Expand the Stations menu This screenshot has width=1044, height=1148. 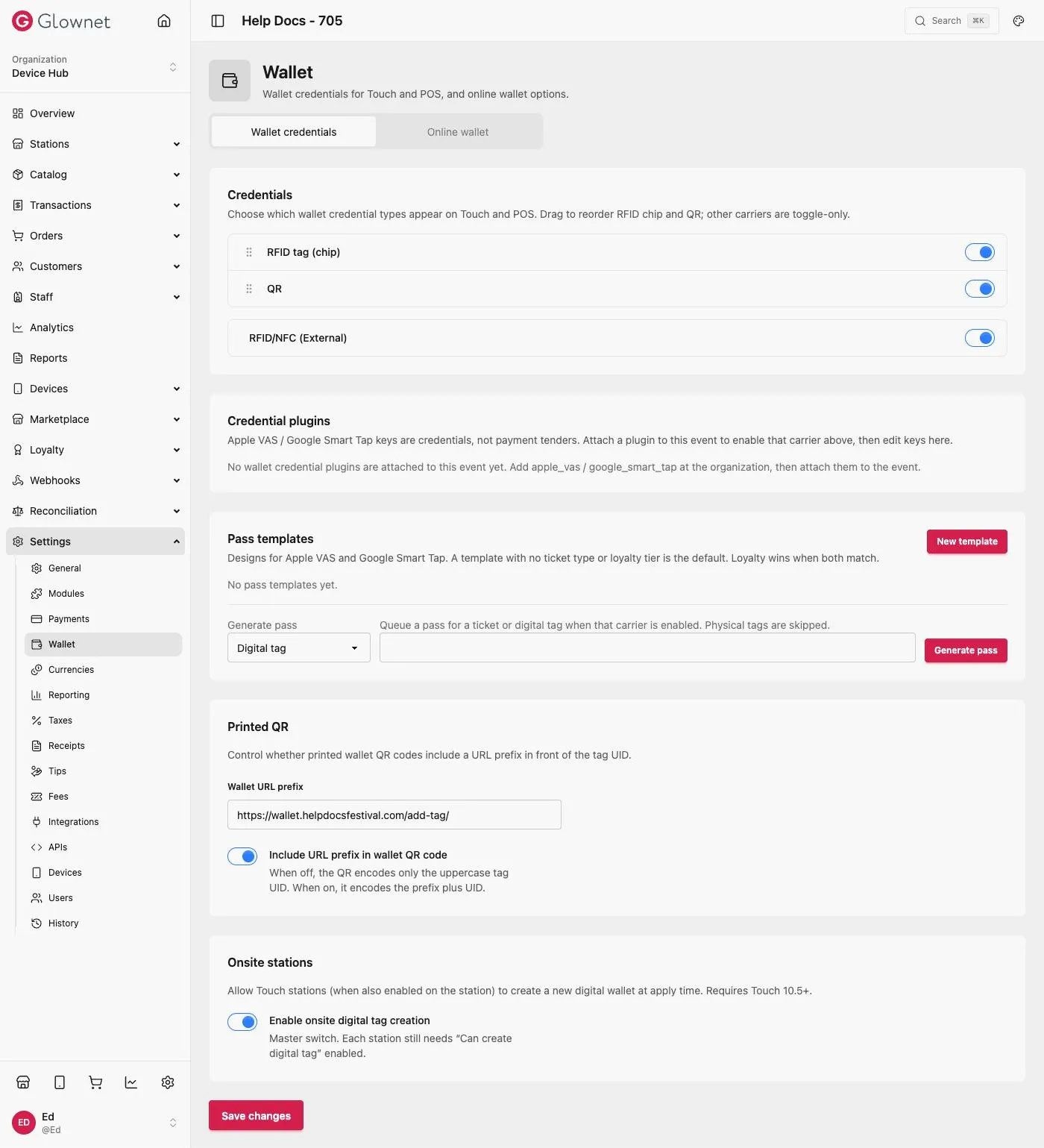pyautogui.click(x=95, y=144)
